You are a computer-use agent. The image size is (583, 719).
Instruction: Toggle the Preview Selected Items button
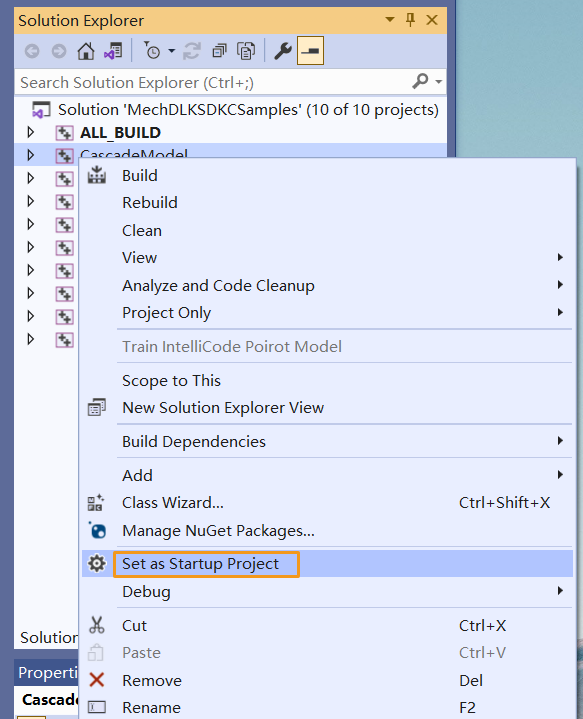click(x=311, y=51)
